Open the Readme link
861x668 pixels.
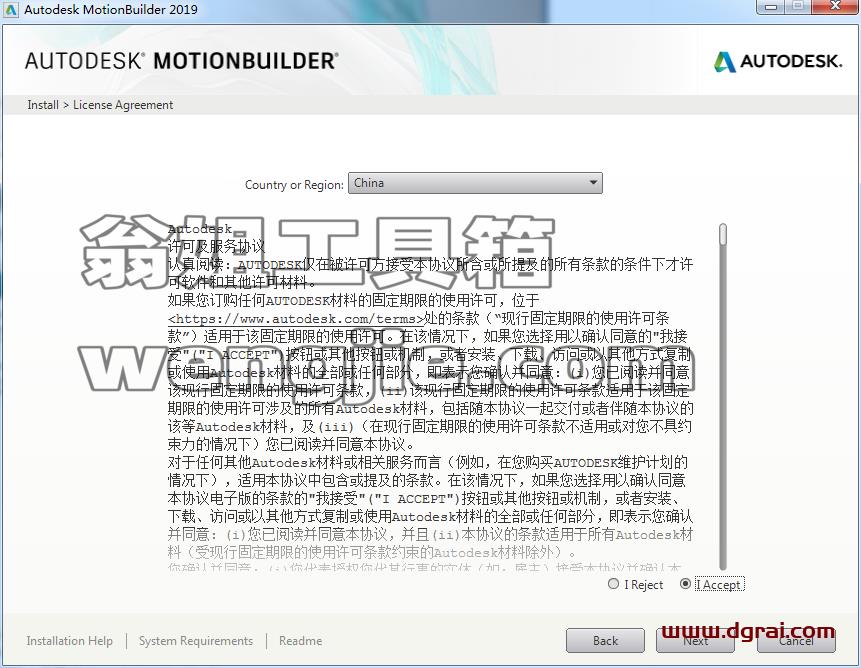(x=300, y=641)
